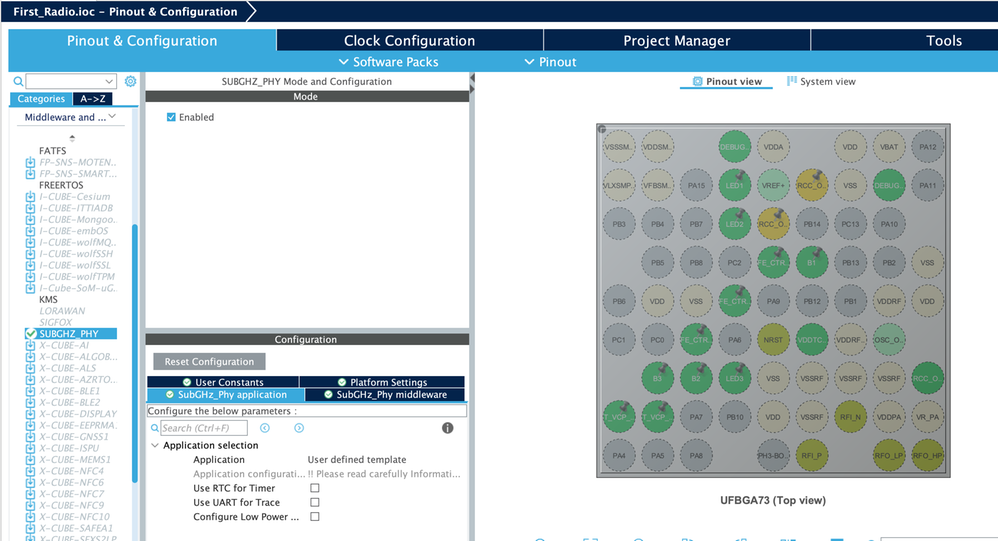Image resolution: width=998 pixels, height=541 pixels.
Task: Go to previous parameter search result arrow
Action: [x=265, y=428]
